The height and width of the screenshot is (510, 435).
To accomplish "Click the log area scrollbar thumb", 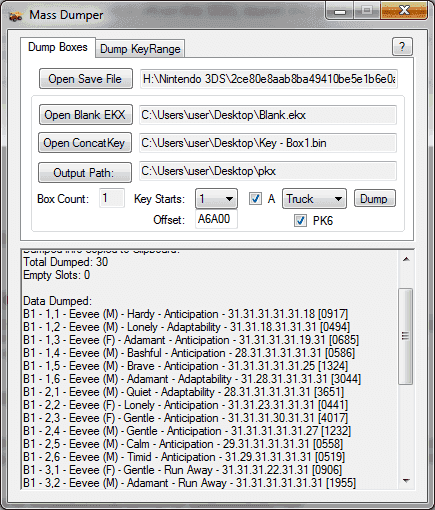I will (x=405, y=336).
